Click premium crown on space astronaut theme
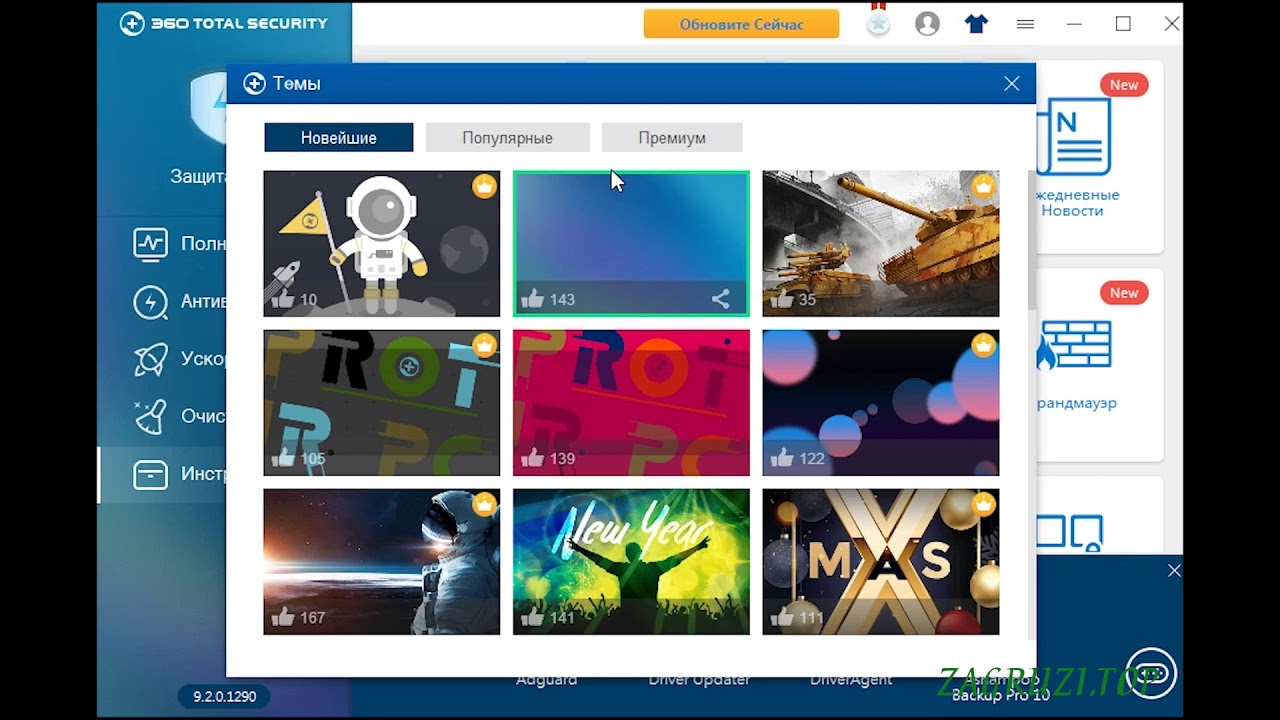 (x=484, y=504)
